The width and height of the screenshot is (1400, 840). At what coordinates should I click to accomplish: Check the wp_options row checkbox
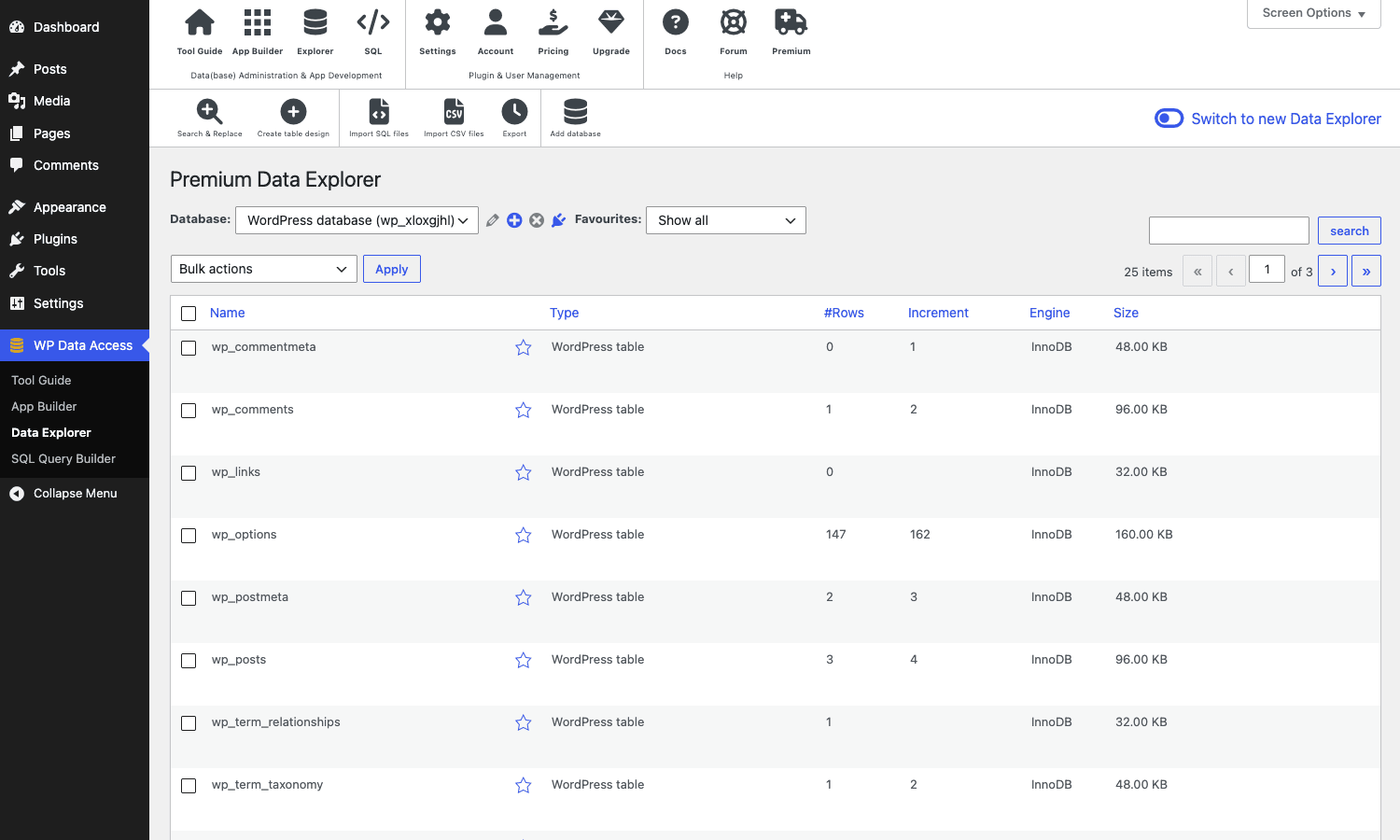(189, 536)
